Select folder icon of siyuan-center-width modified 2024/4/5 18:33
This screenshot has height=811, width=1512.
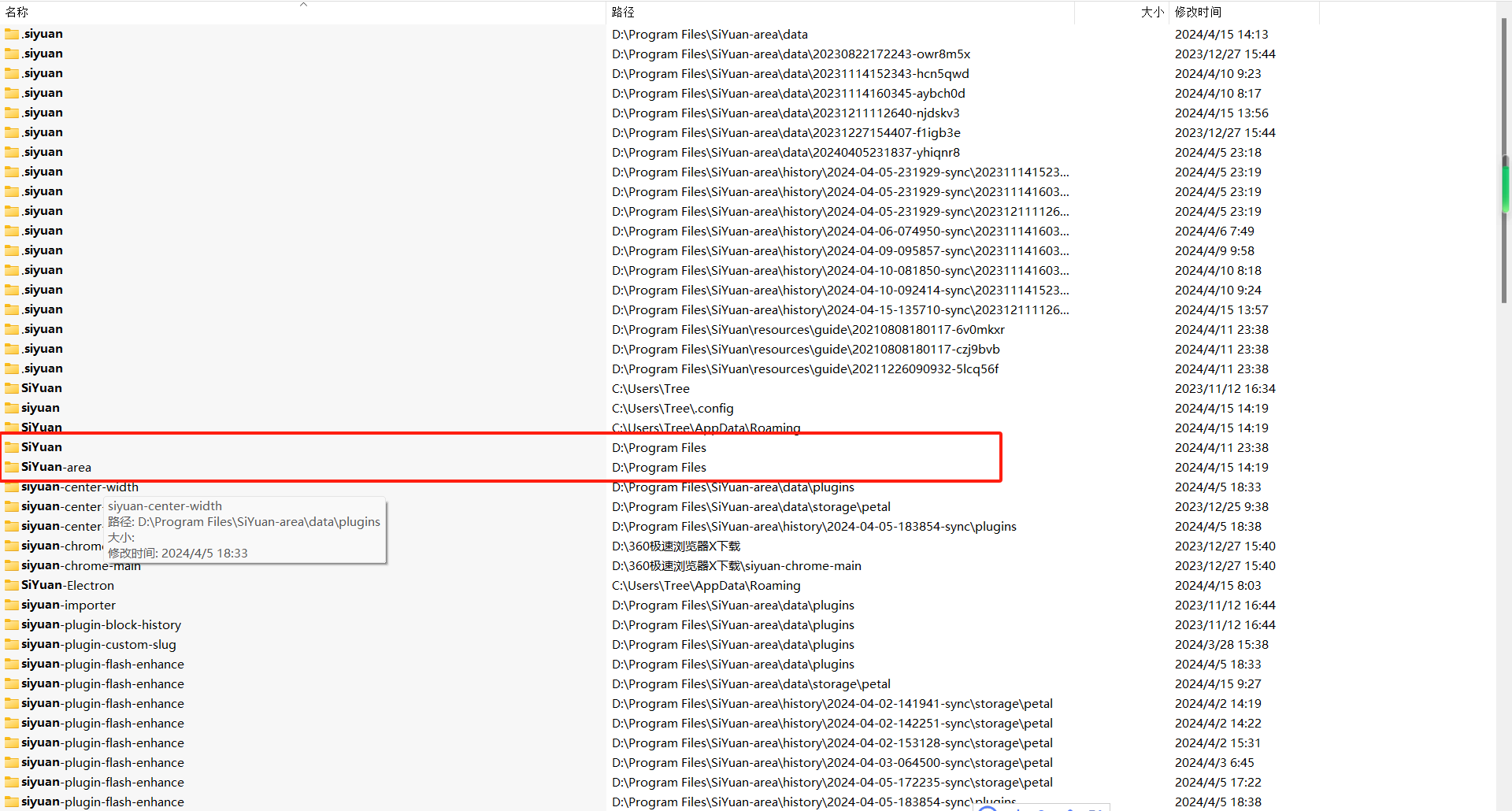point(12,487)
